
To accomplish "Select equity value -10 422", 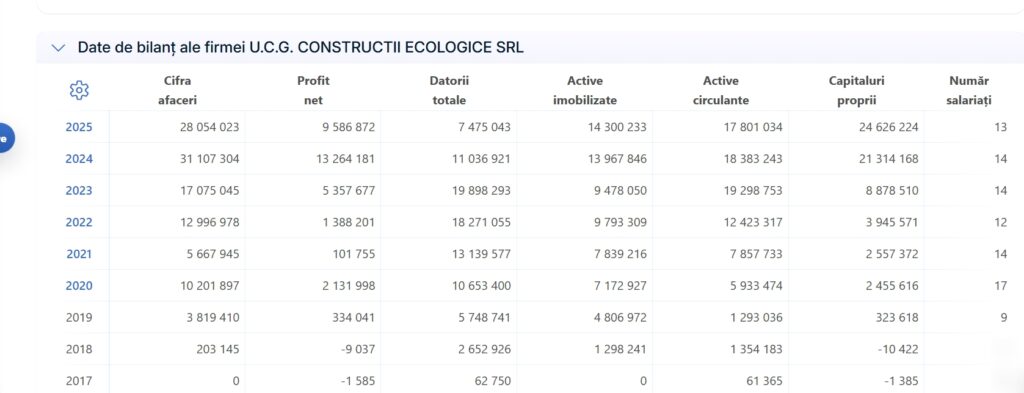I will pos(898,349).
